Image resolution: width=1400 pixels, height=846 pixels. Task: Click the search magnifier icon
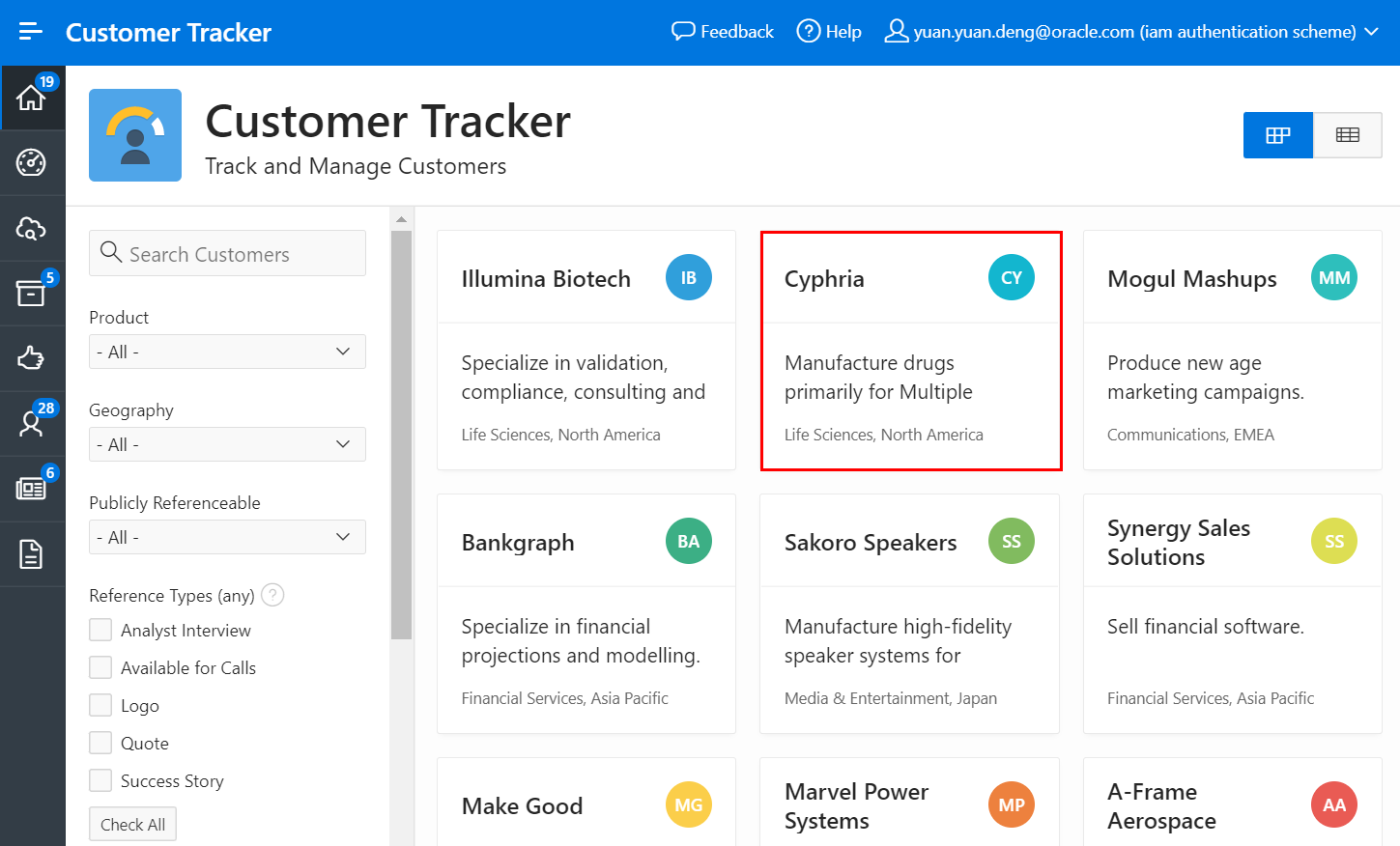coord(111,252)
